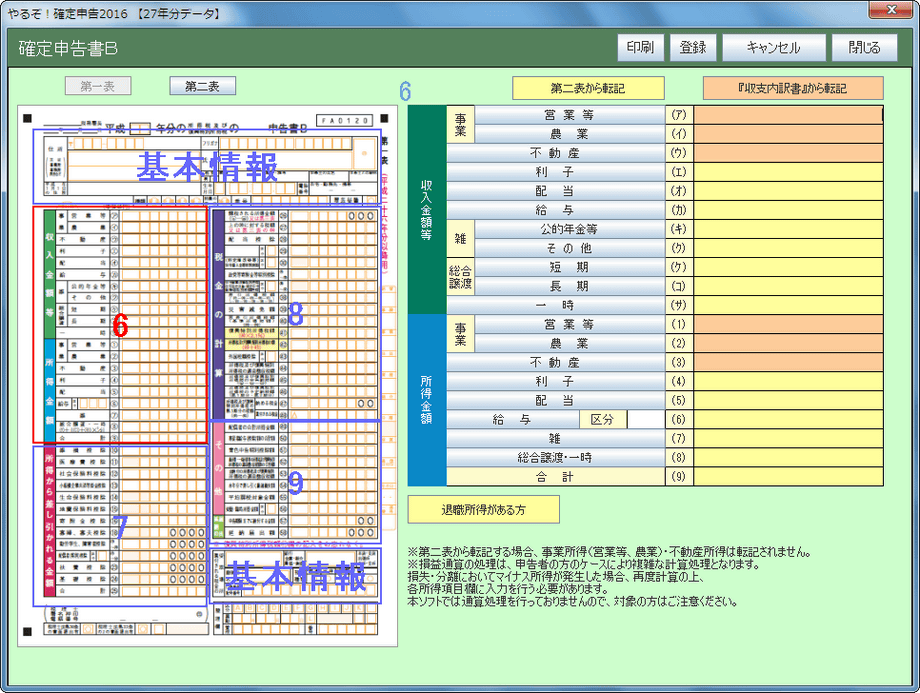Viewport: 920px width, 693px height.
Task: Click the 不動産 (ウ) income input field
Action: coord(788,153)
